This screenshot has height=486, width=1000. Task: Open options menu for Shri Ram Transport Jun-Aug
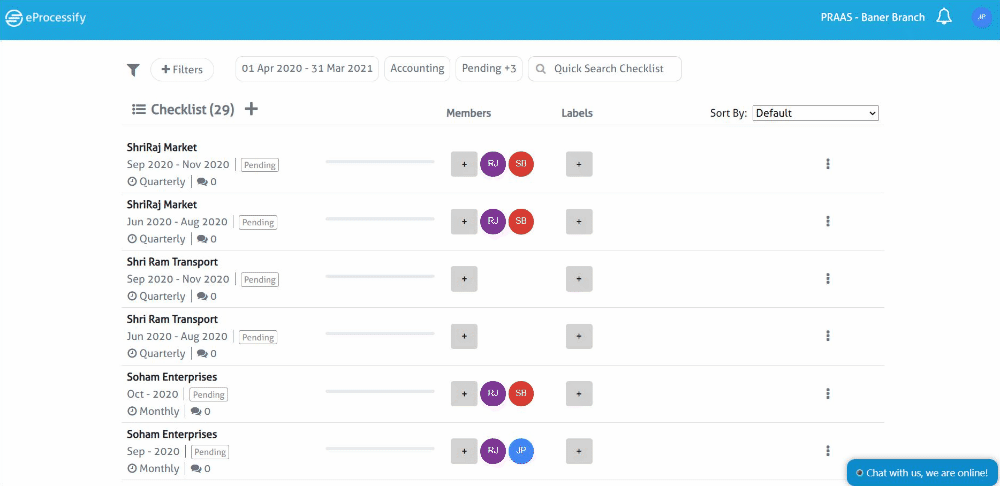click(x=828, y=336)
